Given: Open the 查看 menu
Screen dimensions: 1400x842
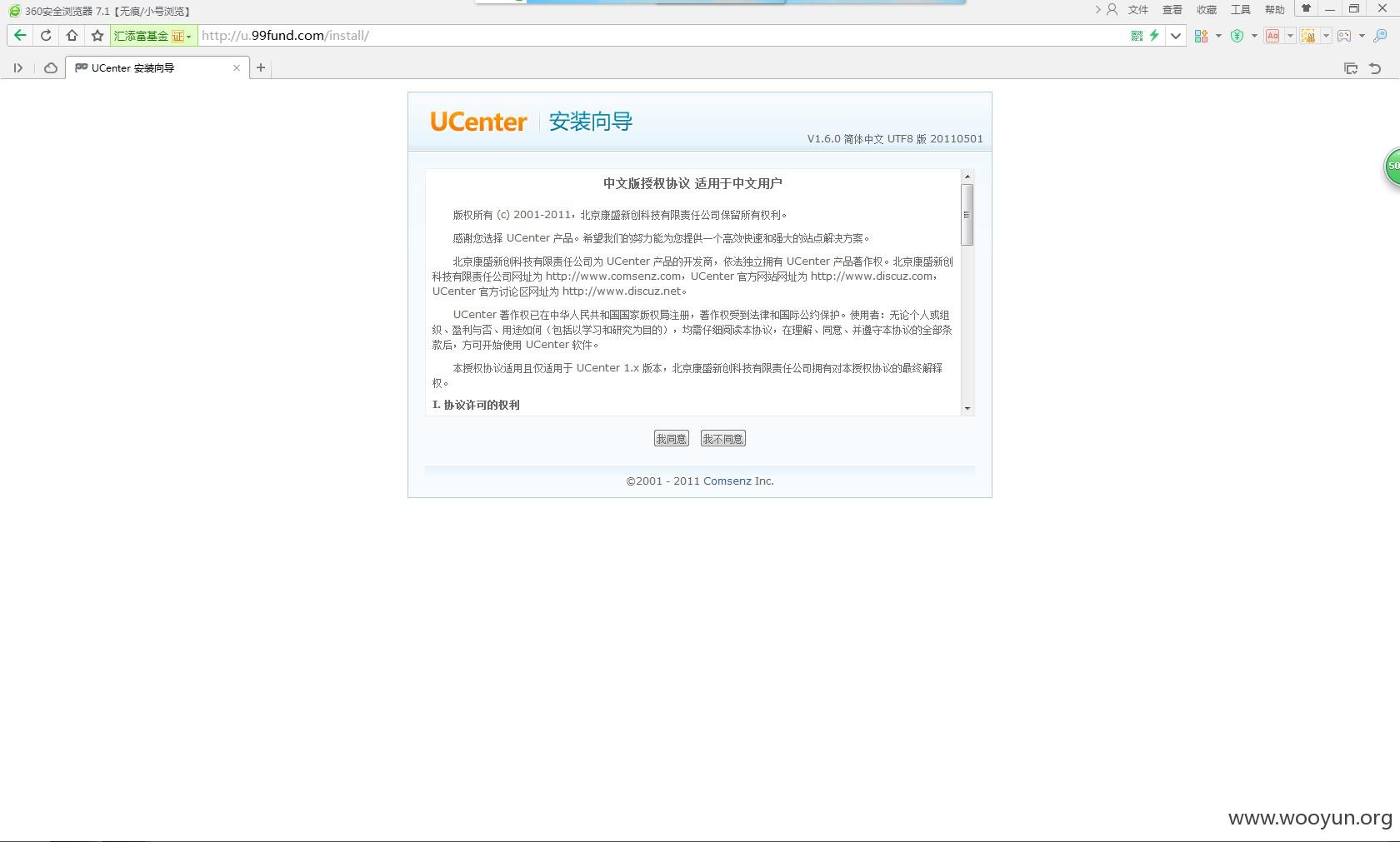Looking at the screenshot, I should point(1172,10).
